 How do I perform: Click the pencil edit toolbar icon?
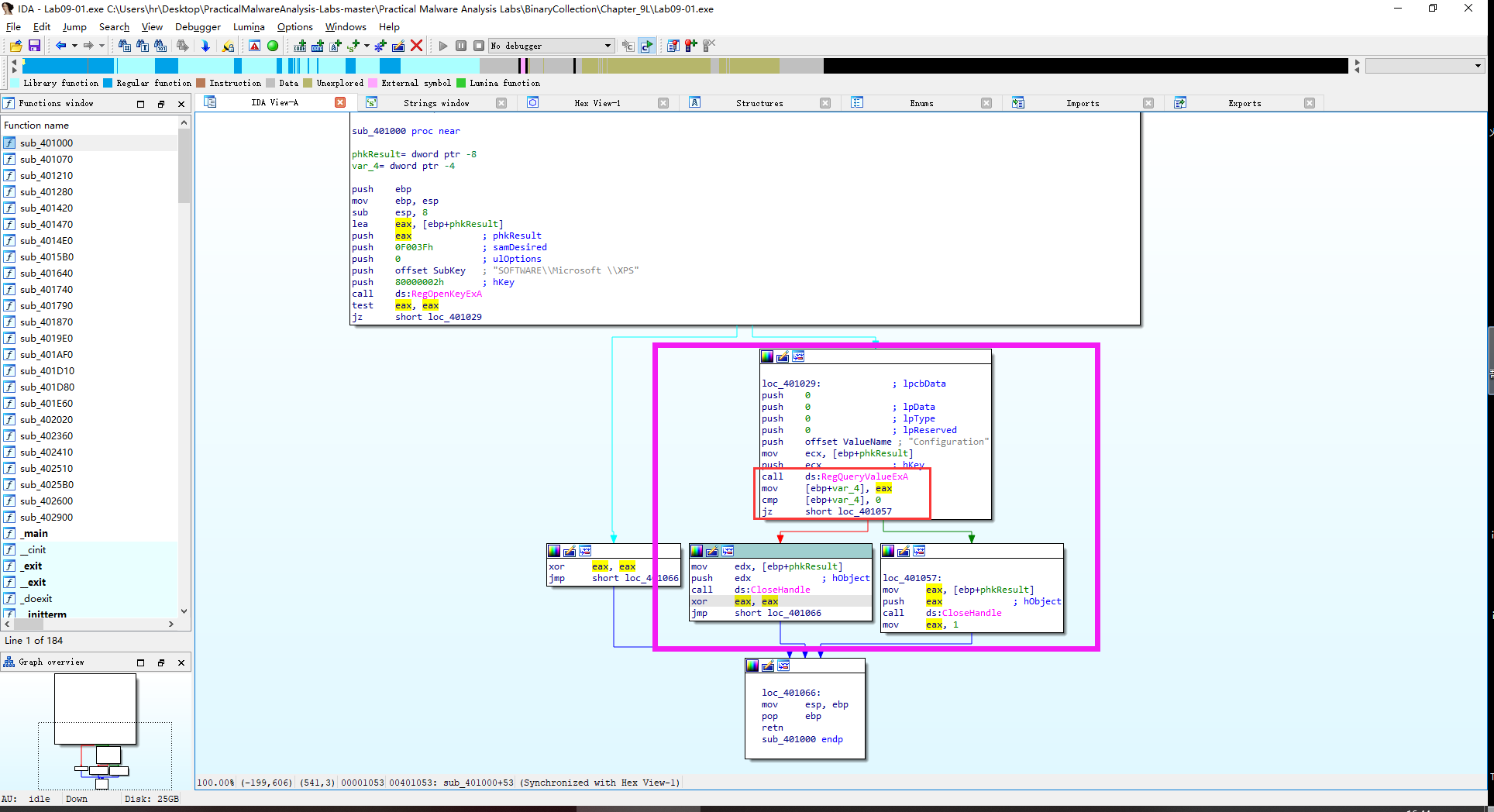(398, 46)
